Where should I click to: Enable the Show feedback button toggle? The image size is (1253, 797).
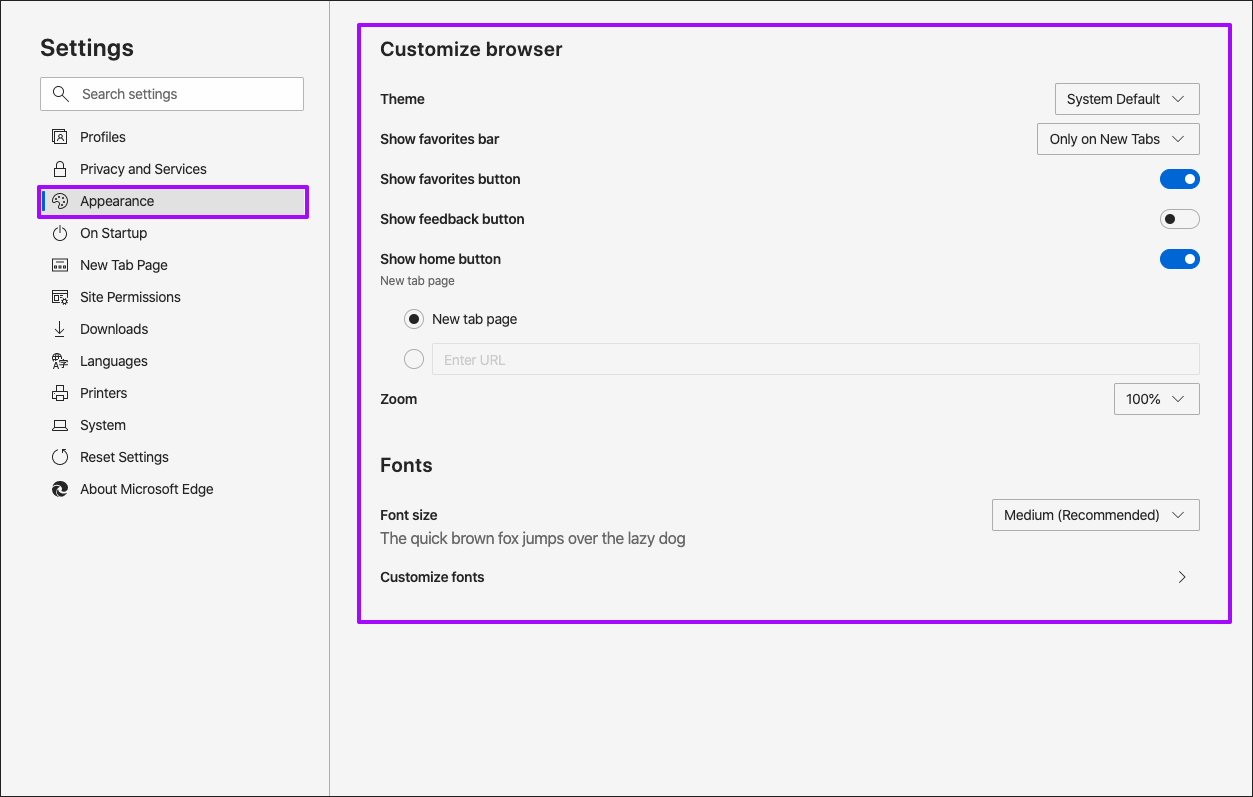tap(1179, 218)
